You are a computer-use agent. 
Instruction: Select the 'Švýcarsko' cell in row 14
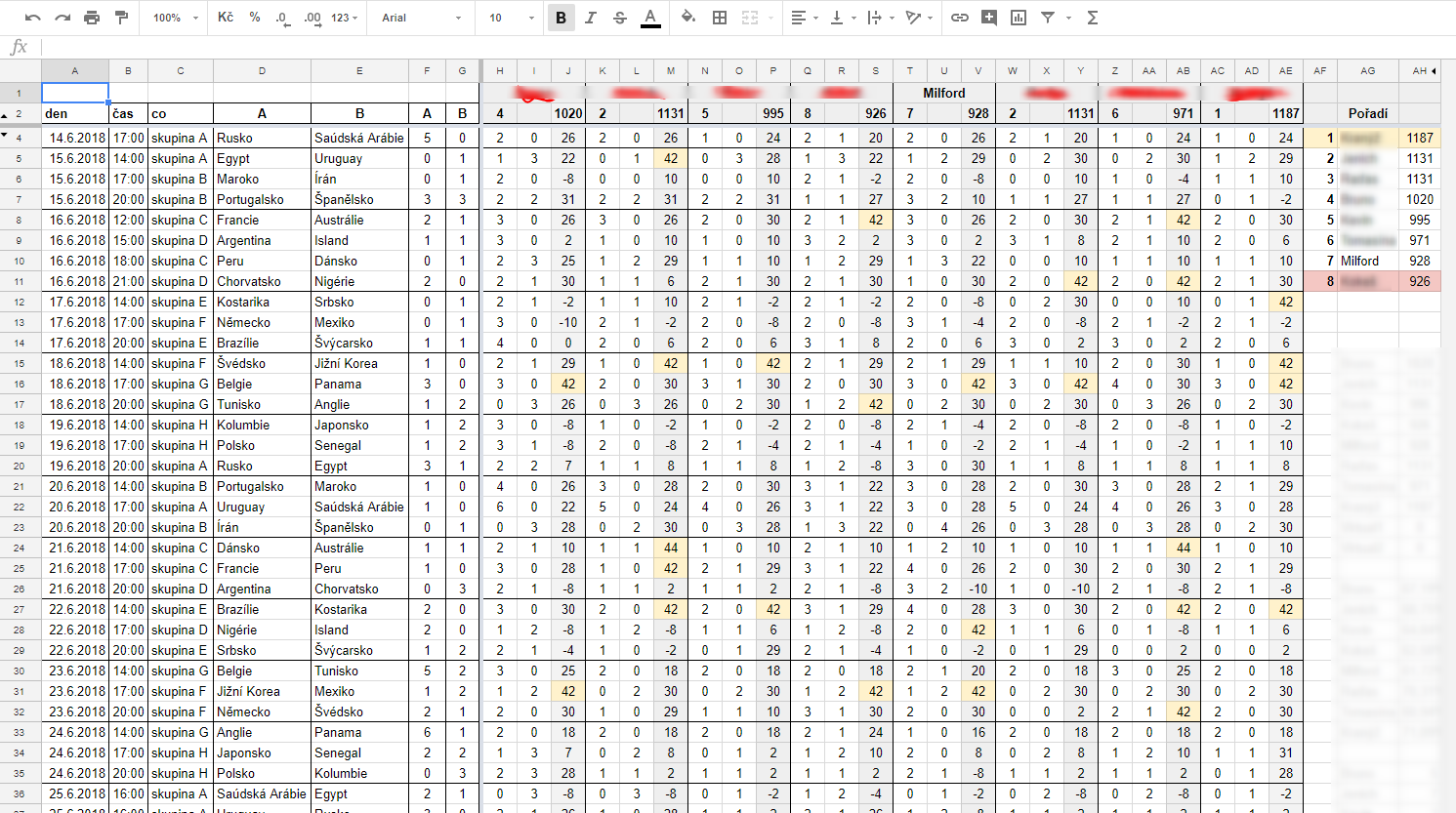coord(359,343)
